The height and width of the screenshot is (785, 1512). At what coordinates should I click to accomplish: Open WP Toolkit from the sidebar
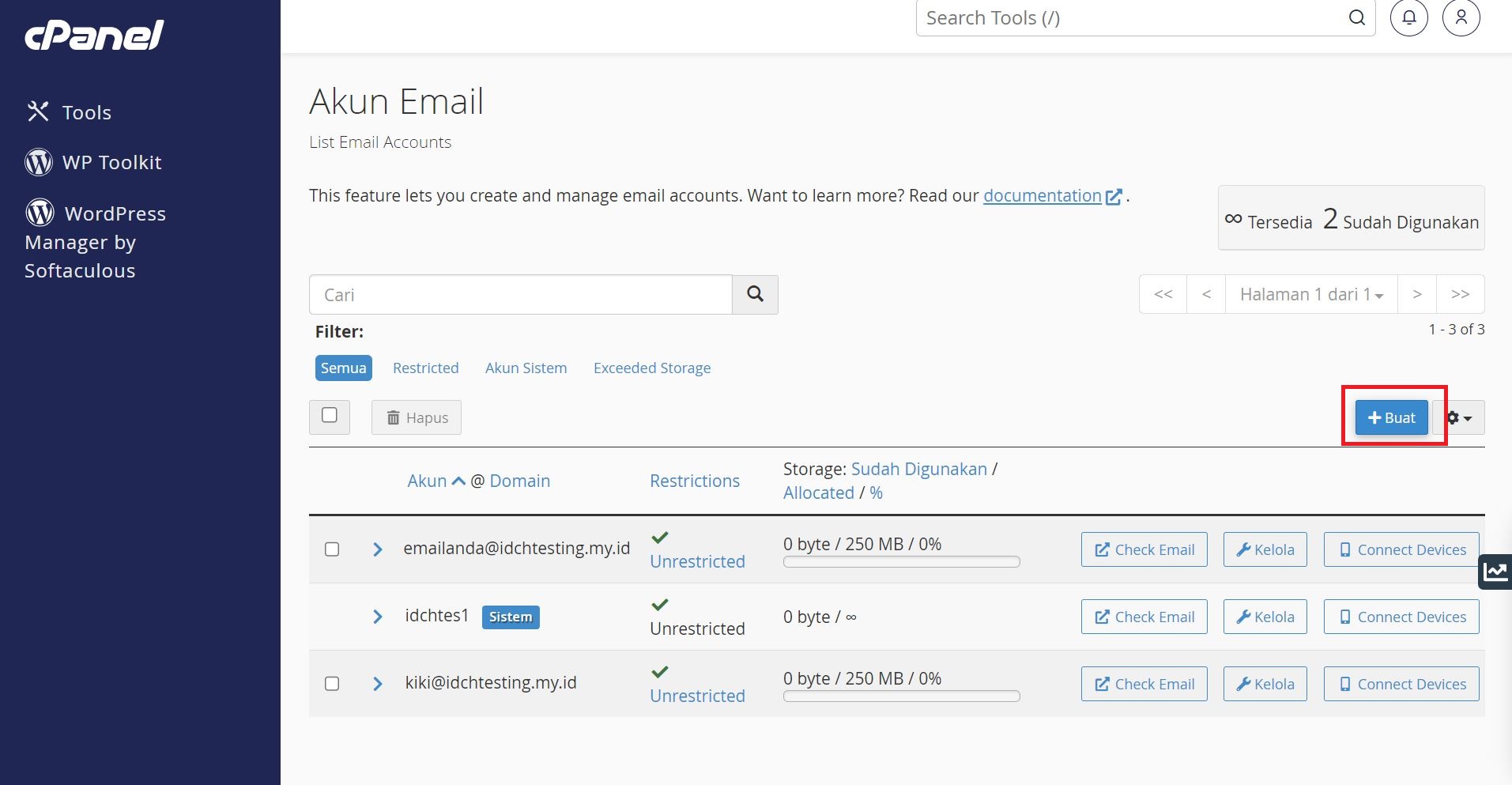coord(112,161)
